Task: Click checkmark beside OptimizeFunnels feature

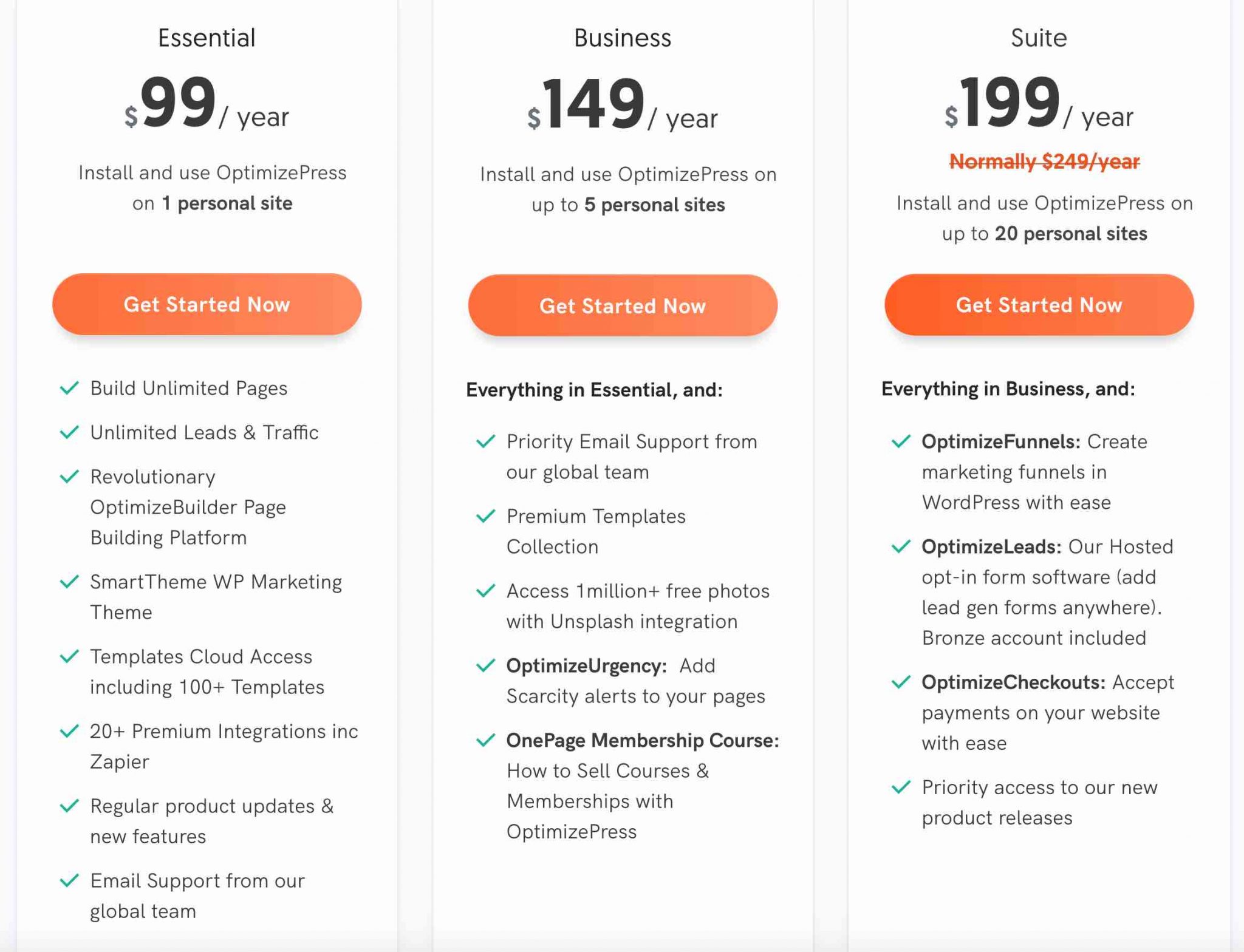Action: pyautogui.click(x=901, y=441)
